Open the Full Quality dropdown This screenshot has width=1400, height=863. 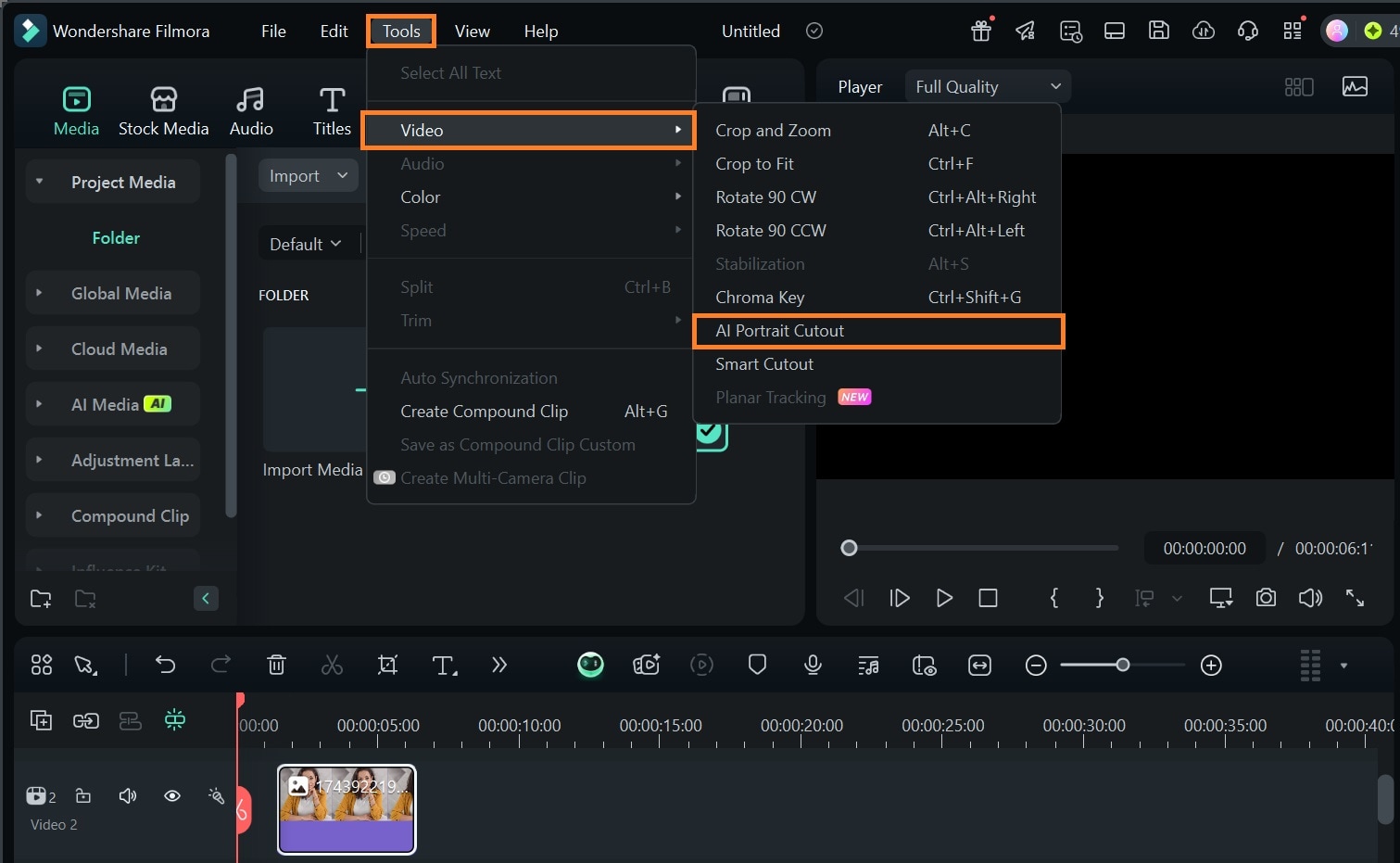tap(988, 86)
